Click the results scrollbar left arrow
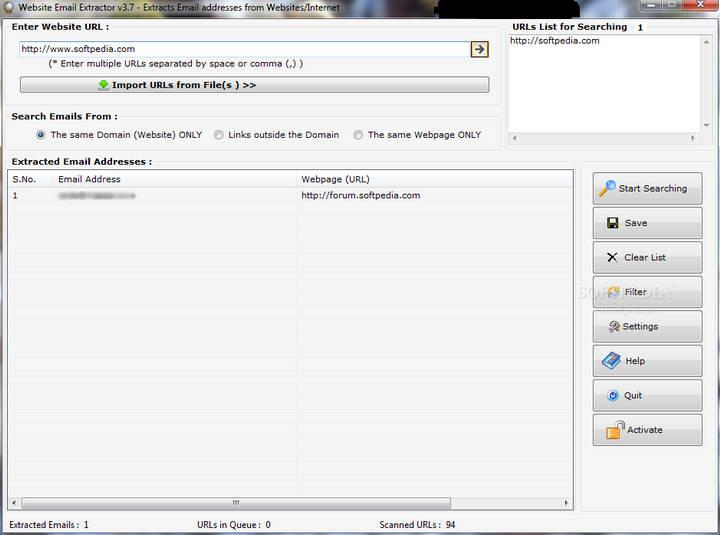The height and width of the screenshot is (535, 720). 14,503
